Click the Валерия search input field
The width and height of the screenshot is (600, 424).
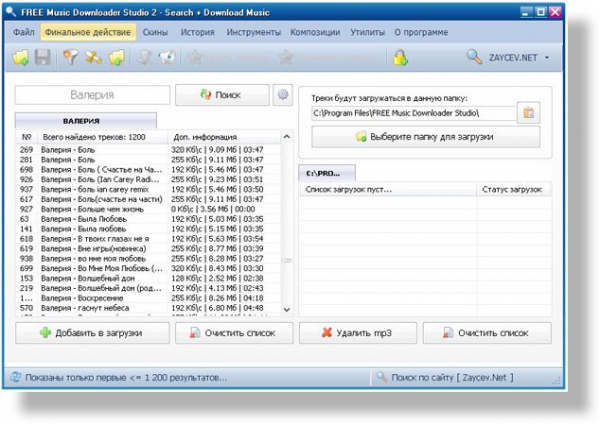click(92, 95)
